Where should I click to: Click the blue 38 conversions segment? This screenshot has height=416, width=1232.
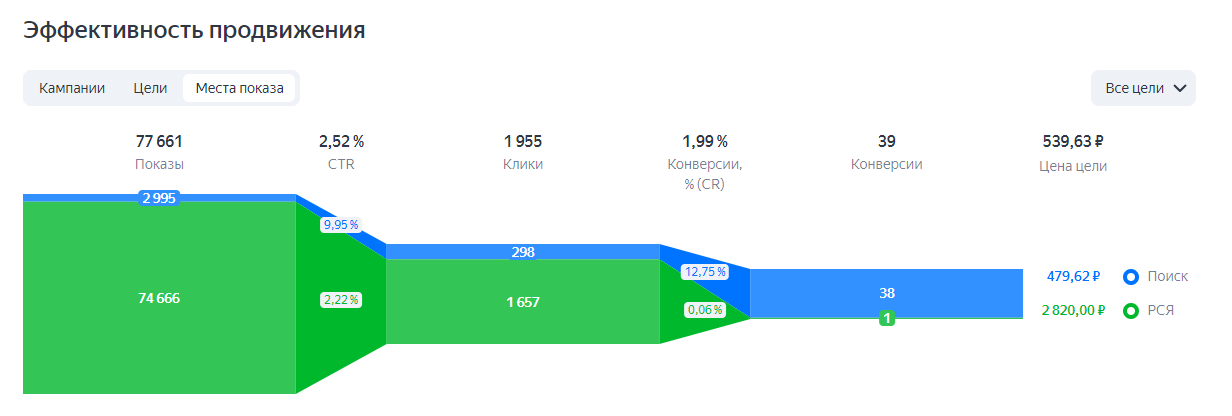886,292
